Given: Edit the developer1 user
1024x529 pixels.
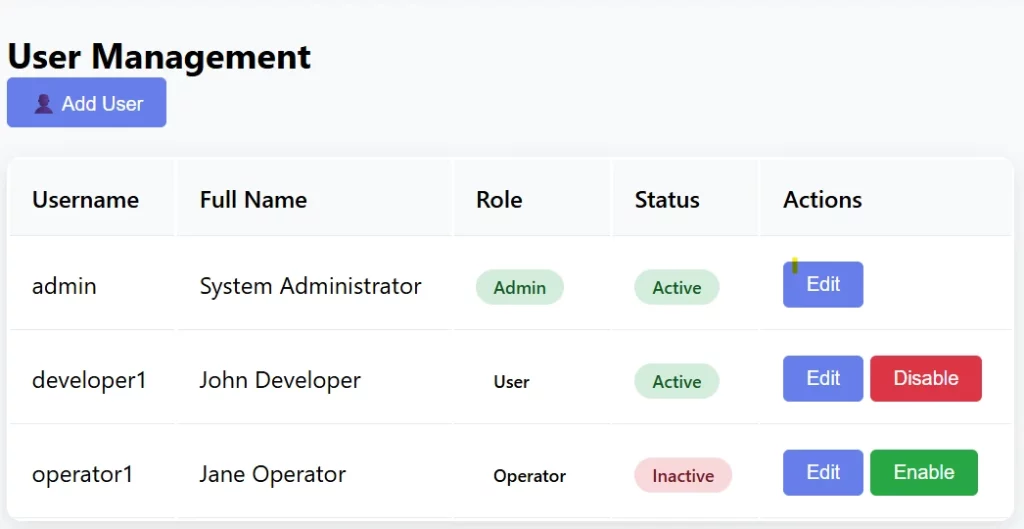Looking at the screenshot, I should click(823, 379).
